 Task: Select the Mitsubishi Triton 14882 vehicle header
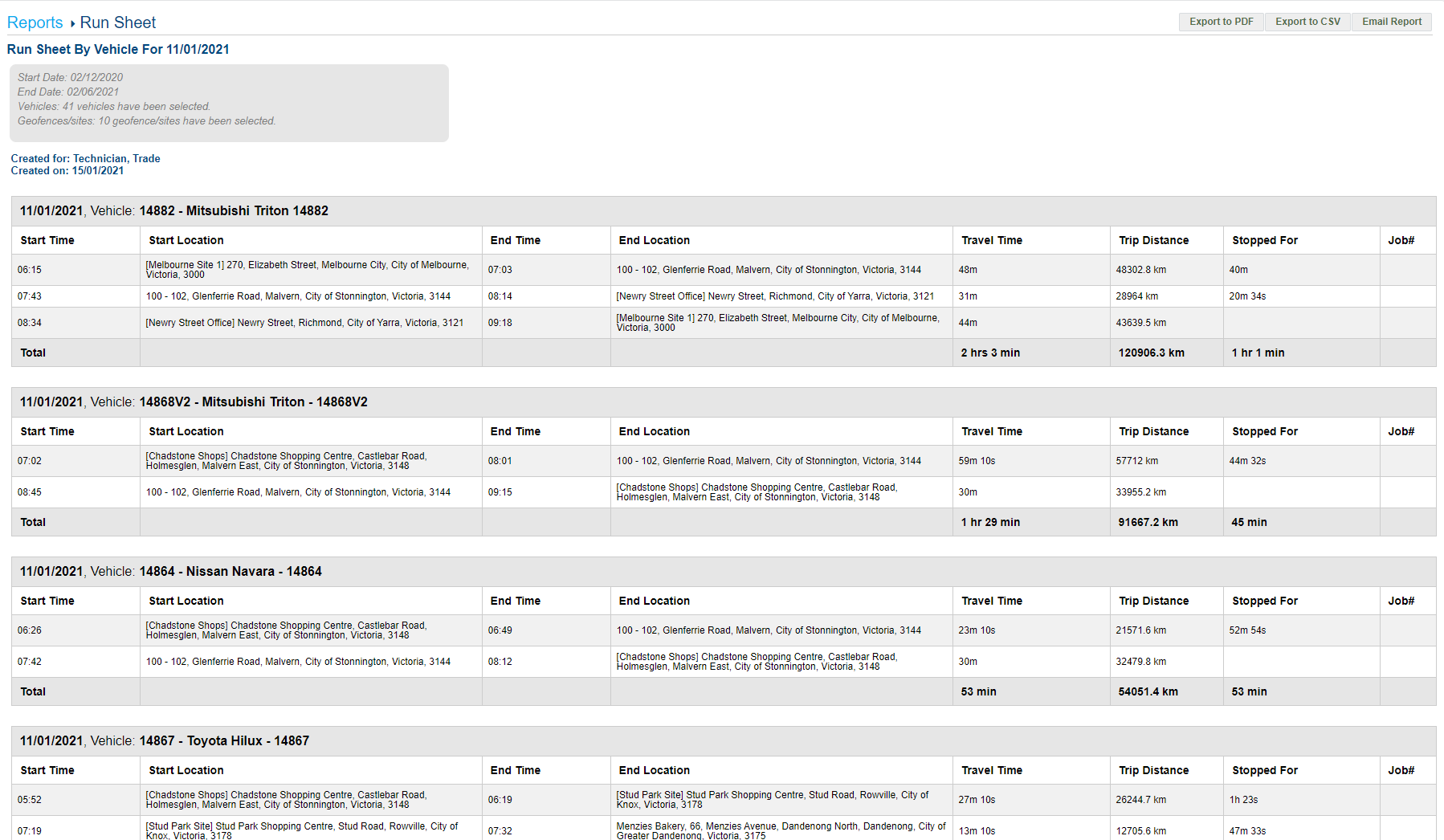point(724,210)
